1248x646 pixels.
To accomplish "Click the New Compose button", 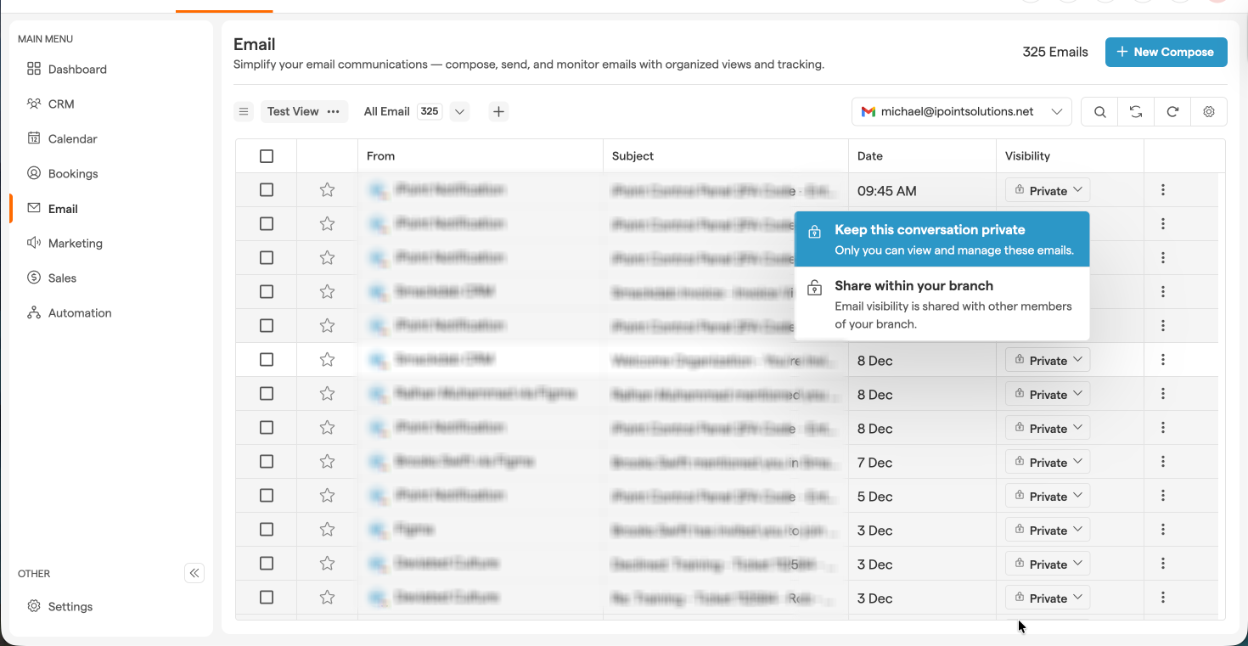I will click(1165, 52).
